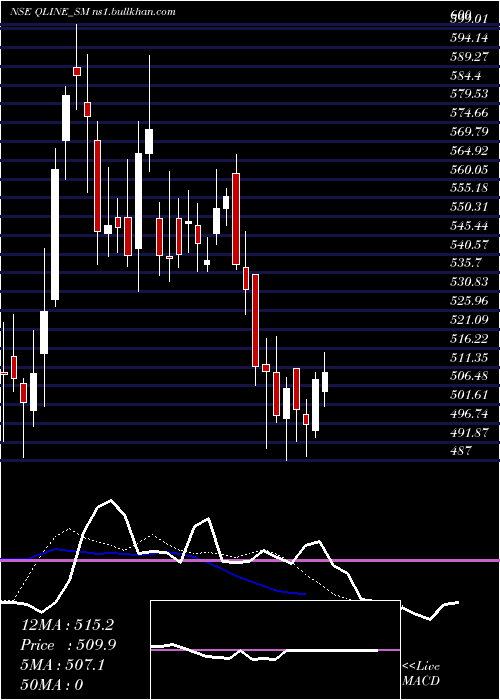Image resolution: width=500 pixels, height=700 pixels.
Task: Click the 496.74 price axis label
Action: 469,413
